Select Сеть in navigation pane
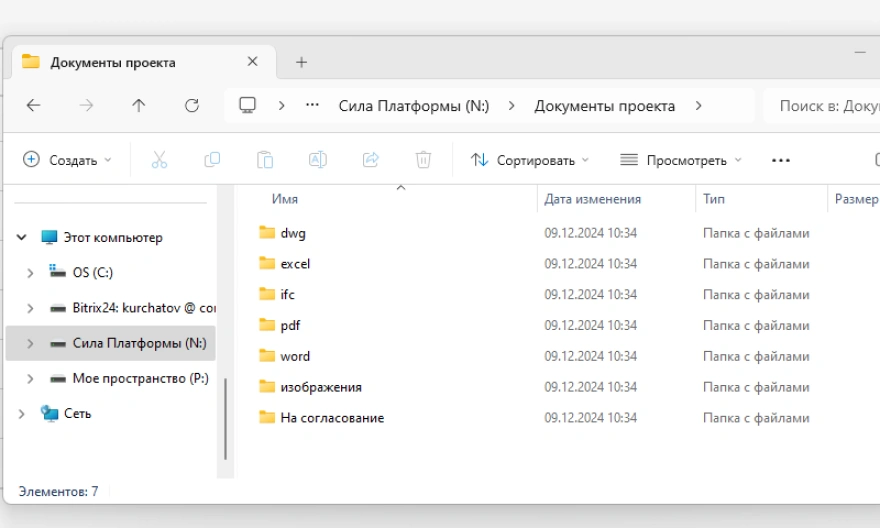The height and width of the screenshot is (528, 880). click(77, 414)
